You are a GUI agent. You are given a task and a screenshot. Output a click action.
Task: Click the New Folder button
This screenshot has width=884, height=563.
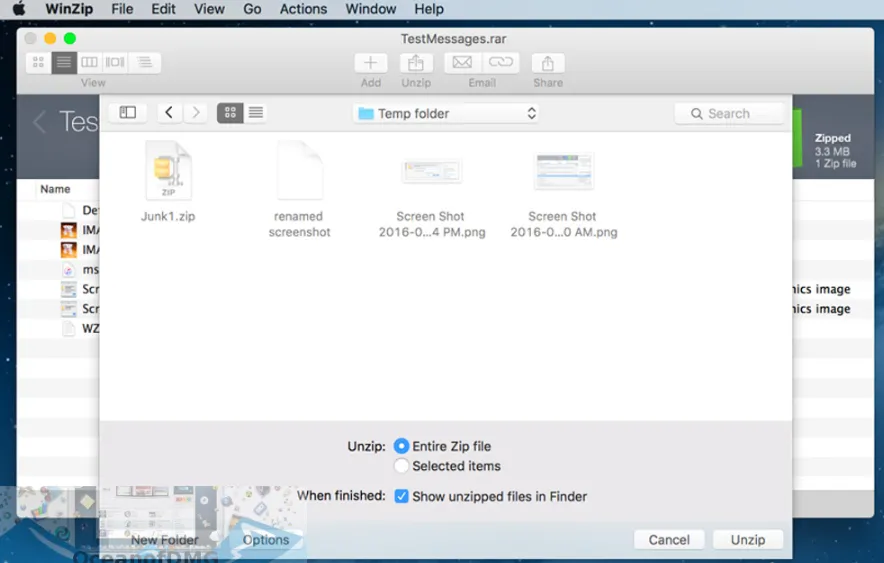point(165,540)
